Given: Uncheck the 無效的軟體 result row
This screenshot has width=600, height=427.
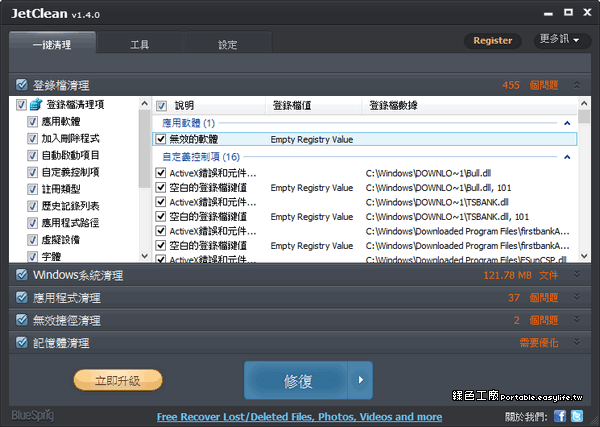Looking at the screenshot, I should pyautogui.click(x=161, y=139).
